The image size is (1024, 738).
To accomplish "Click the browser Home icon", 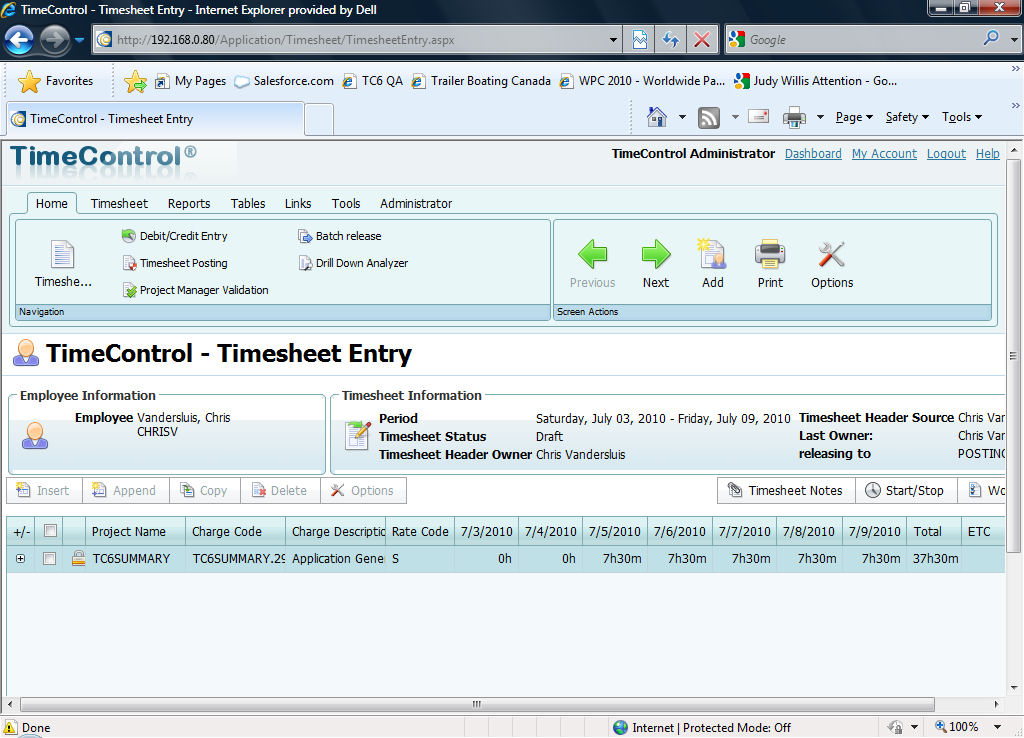I will [656, 117].
